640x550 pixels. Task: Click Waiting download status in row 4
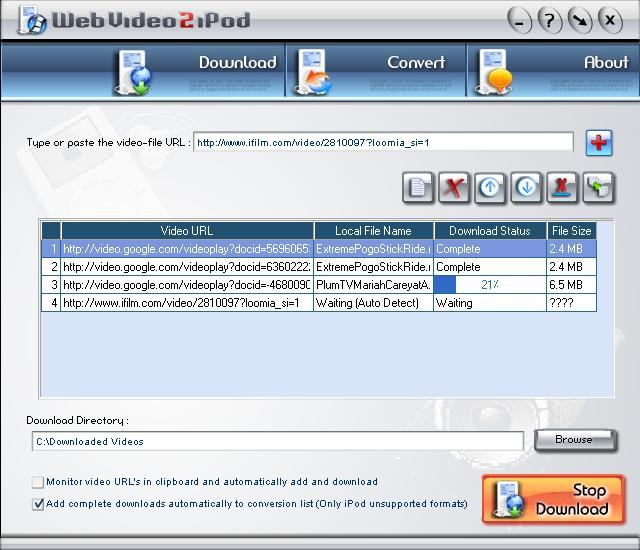[x=490, y=303]
